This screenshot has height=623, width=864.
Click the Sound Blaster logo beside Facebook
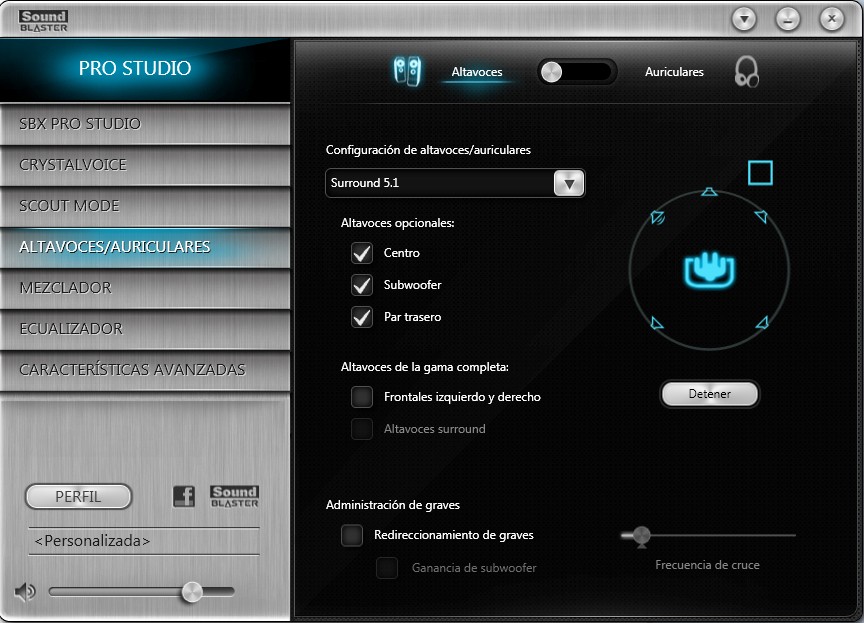[234, 496]
